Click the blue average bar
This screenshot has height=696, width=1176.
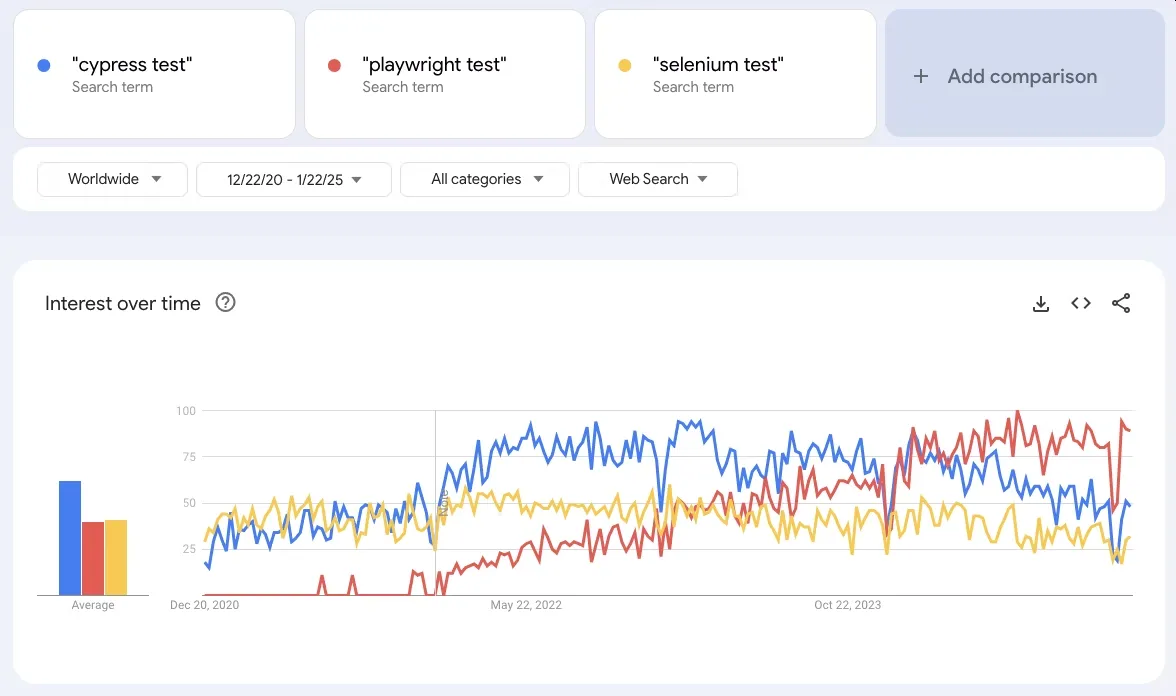(70, 538)
